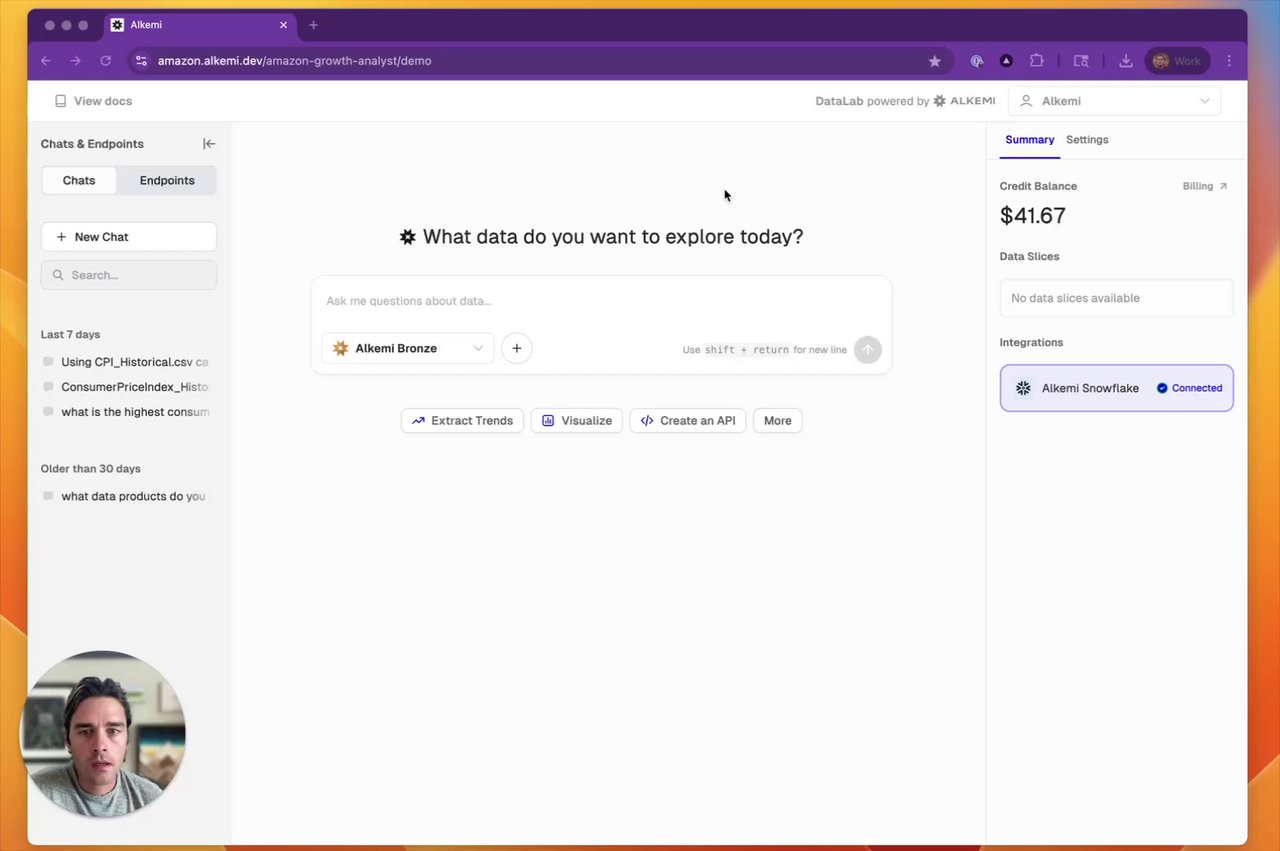1280x851 pixels.
Task: Open browser downloads icon
Action: 1125,61
